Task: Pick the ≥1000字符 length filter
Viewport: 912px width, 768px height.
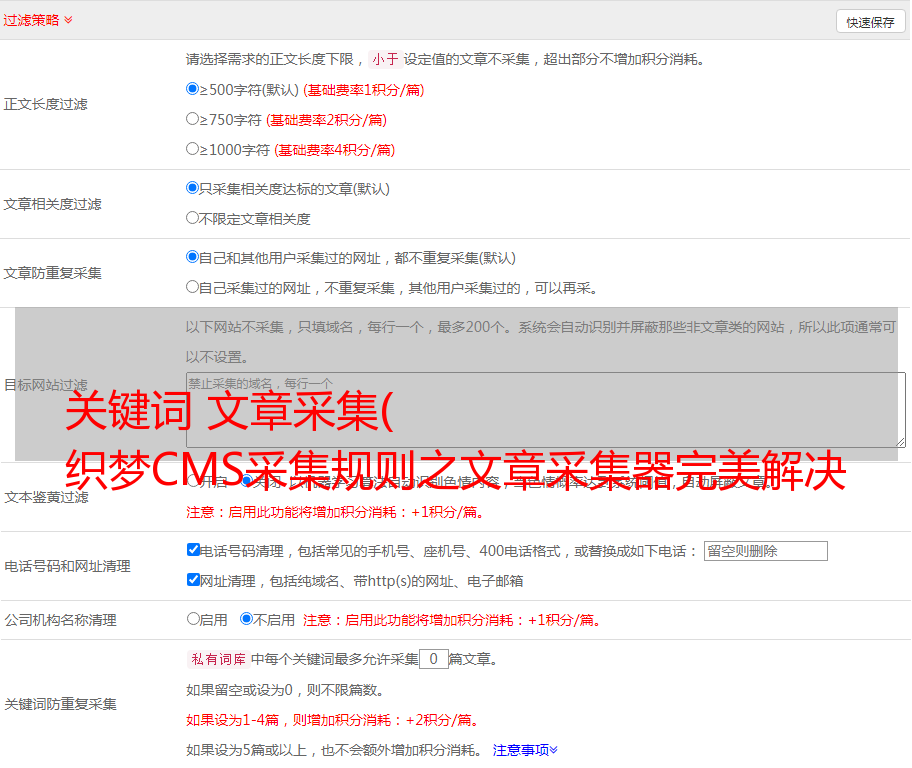Action: click(193, 149)
